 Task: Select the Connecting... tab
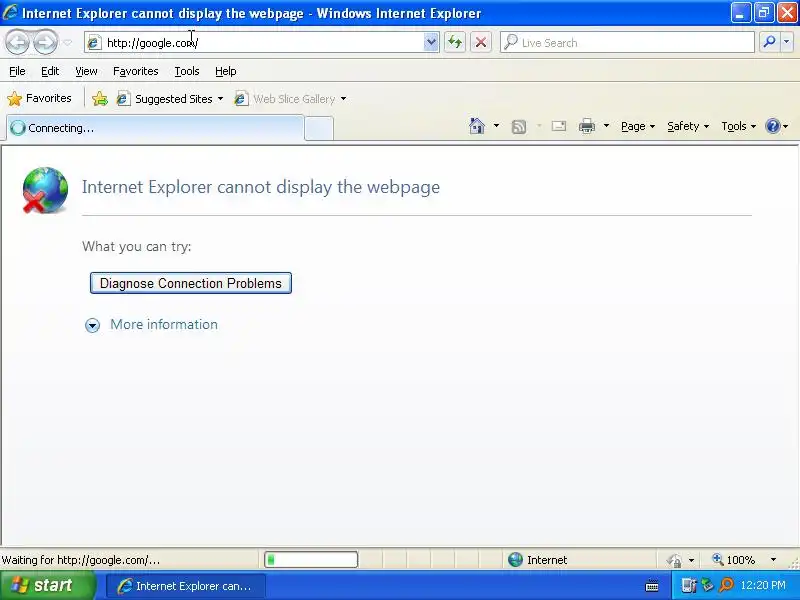pyautogui.click(x=155, y=128)
